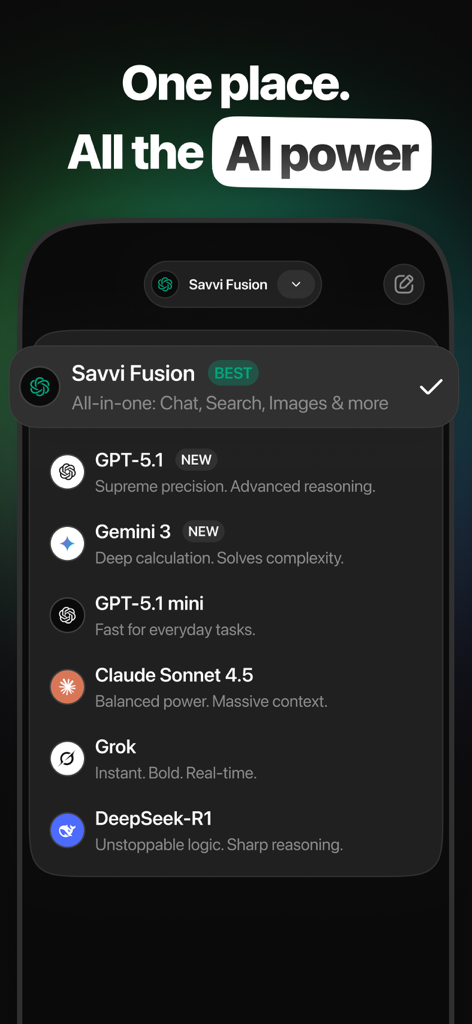Click the green BEST badge
Image resolution: width=472 pixels, height=1024 pixels.
tap(233, 374)
